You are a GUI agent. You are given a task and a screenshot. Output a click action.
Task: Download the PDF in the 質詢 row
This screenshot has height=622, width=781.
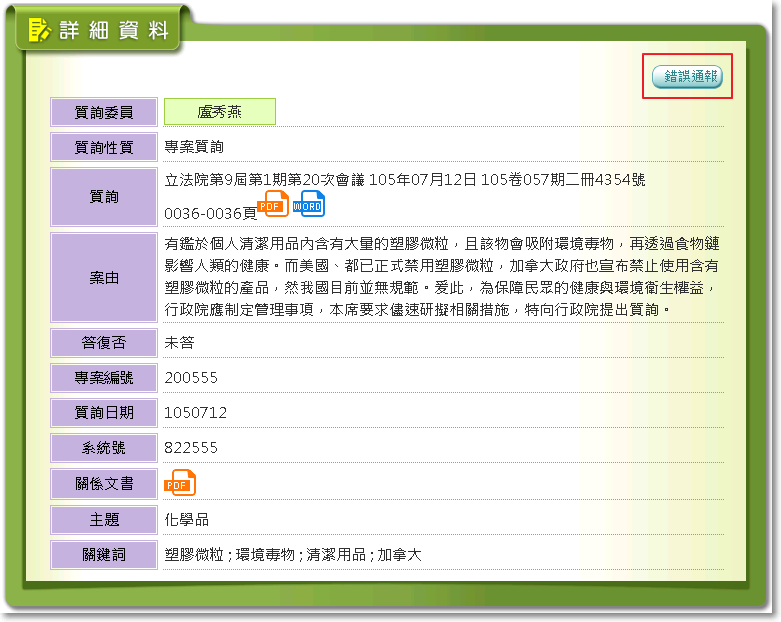(x=273, y=204)
